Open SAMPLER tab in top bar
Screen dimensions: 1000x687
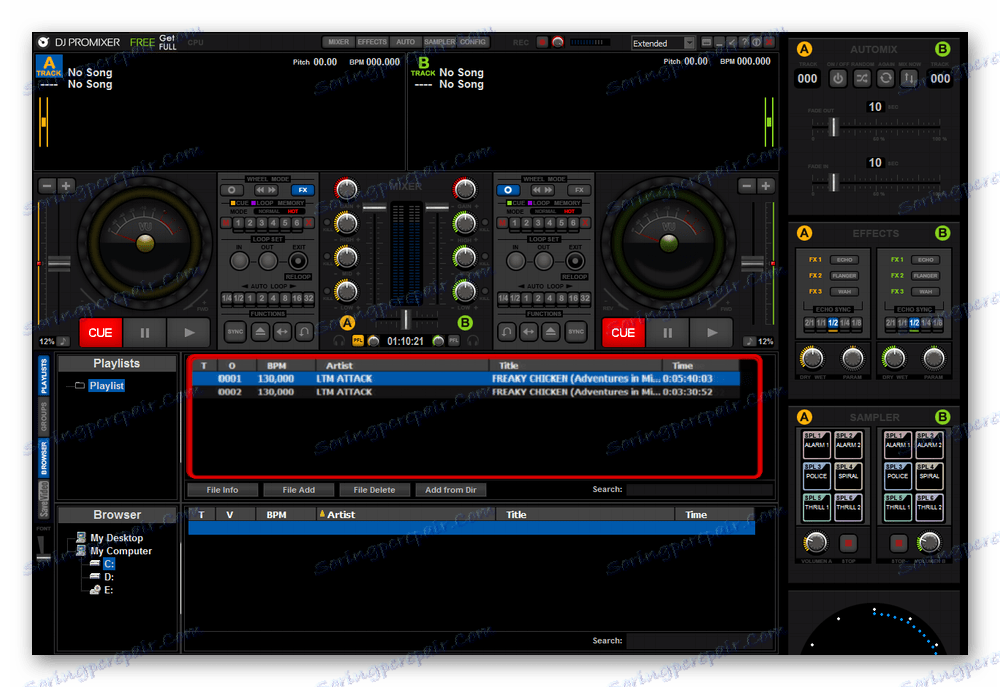click(439, 42)
